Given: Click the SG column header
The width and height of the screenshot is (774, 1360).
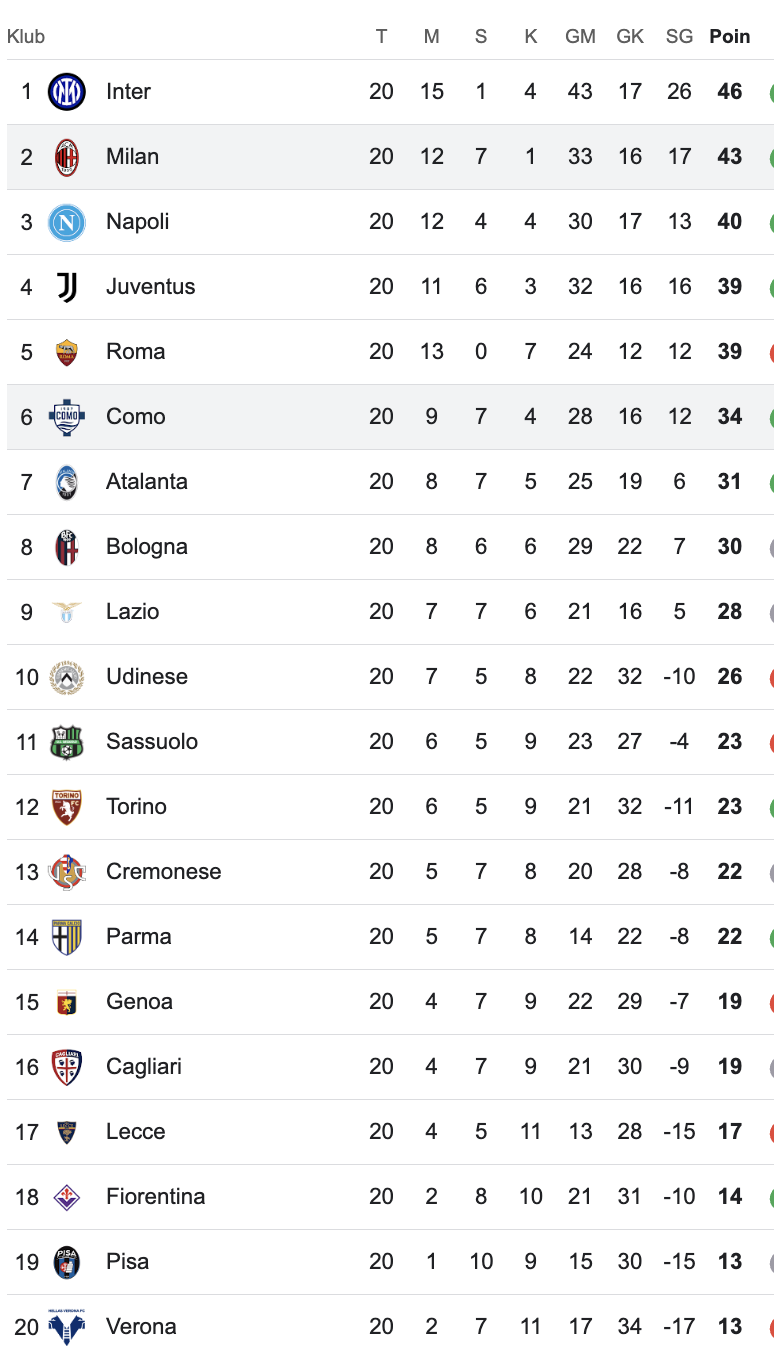Looking at the screenshot, I should (x=679, y=37).
